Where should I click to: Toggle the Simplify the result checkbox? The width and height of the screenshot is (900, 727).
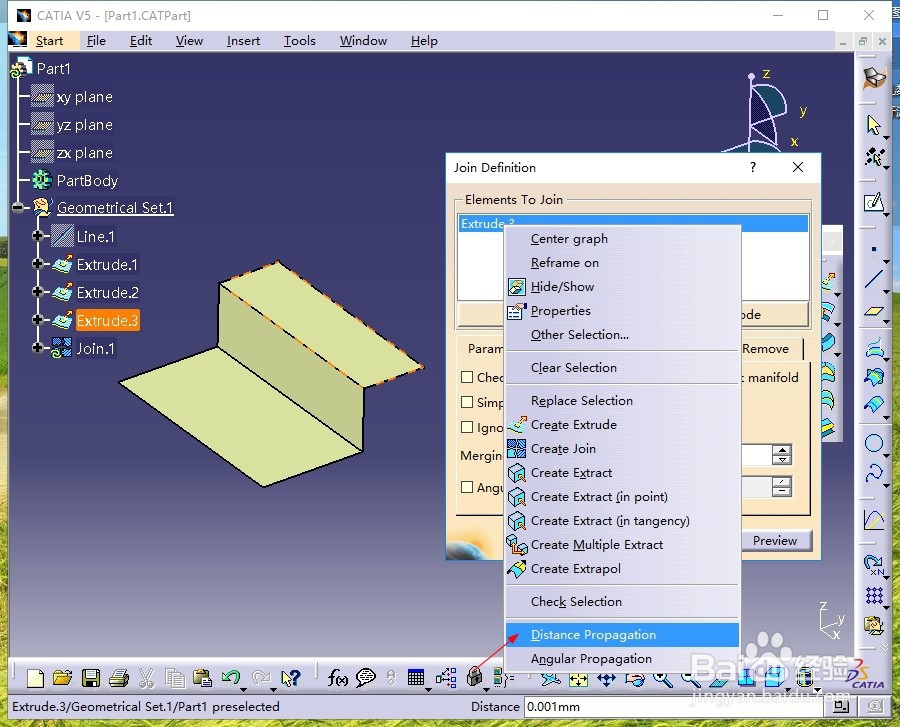tap(467, 402)
